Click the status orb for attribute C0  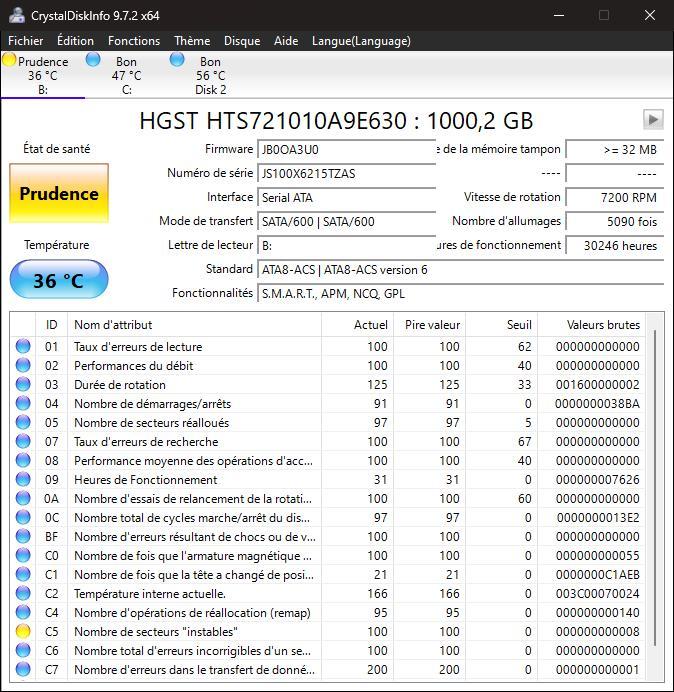23,555
